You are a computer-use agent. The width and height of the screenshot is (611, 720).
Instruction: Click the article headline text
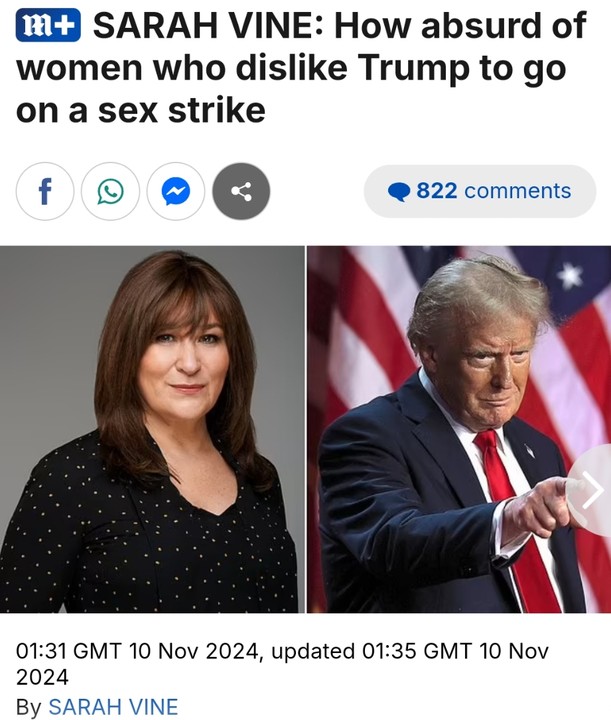(301, 68)
